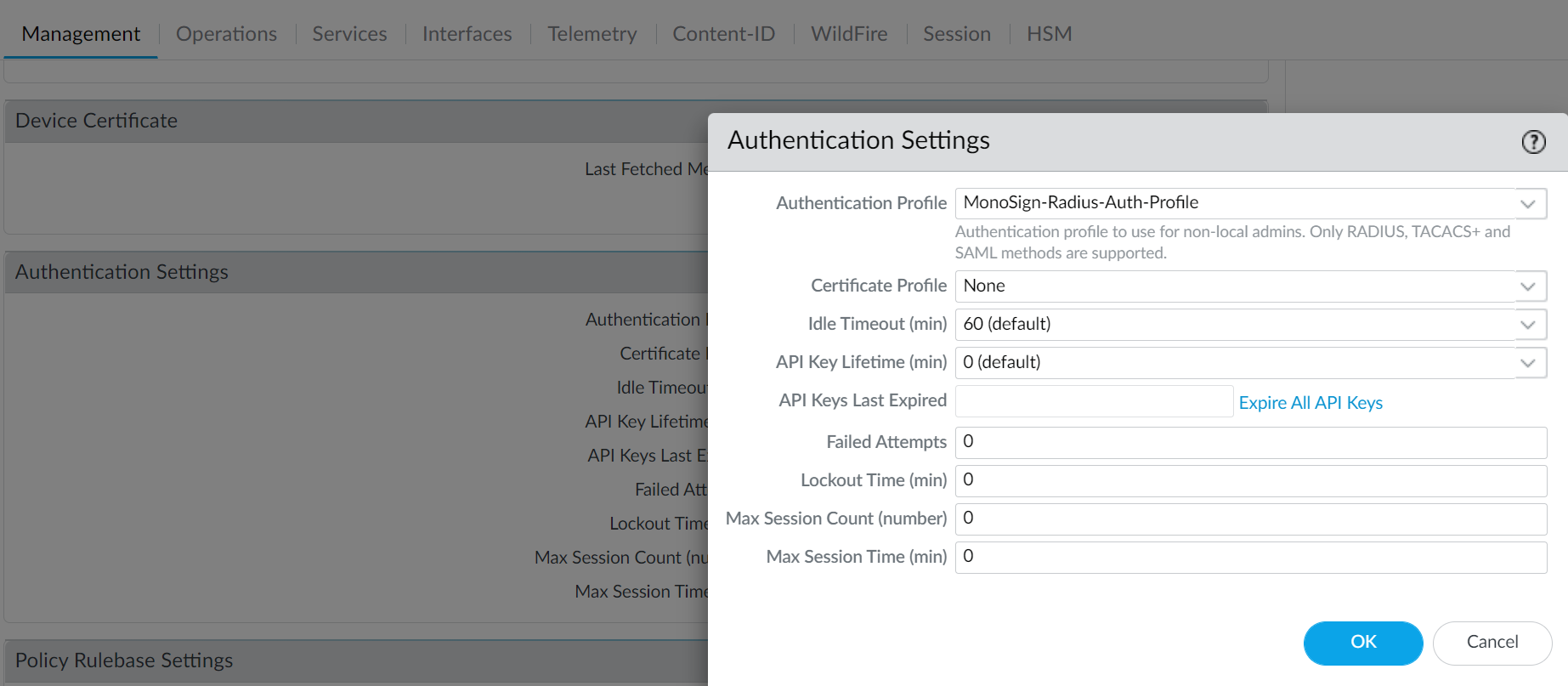Focus the Lockout Time input field
Viewport: 1568px width, 686px height.
pos(1249,480)
